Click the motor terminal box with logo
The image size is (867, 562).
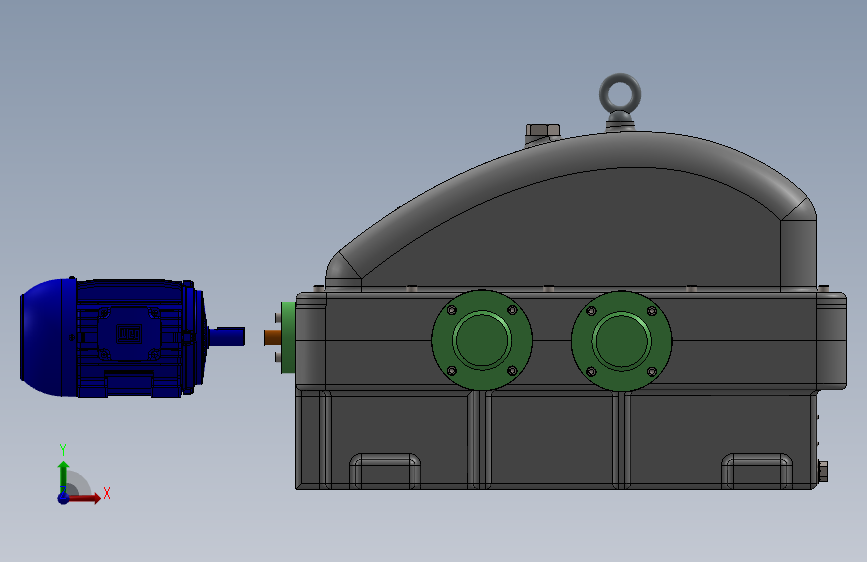[x=129, y=334]
